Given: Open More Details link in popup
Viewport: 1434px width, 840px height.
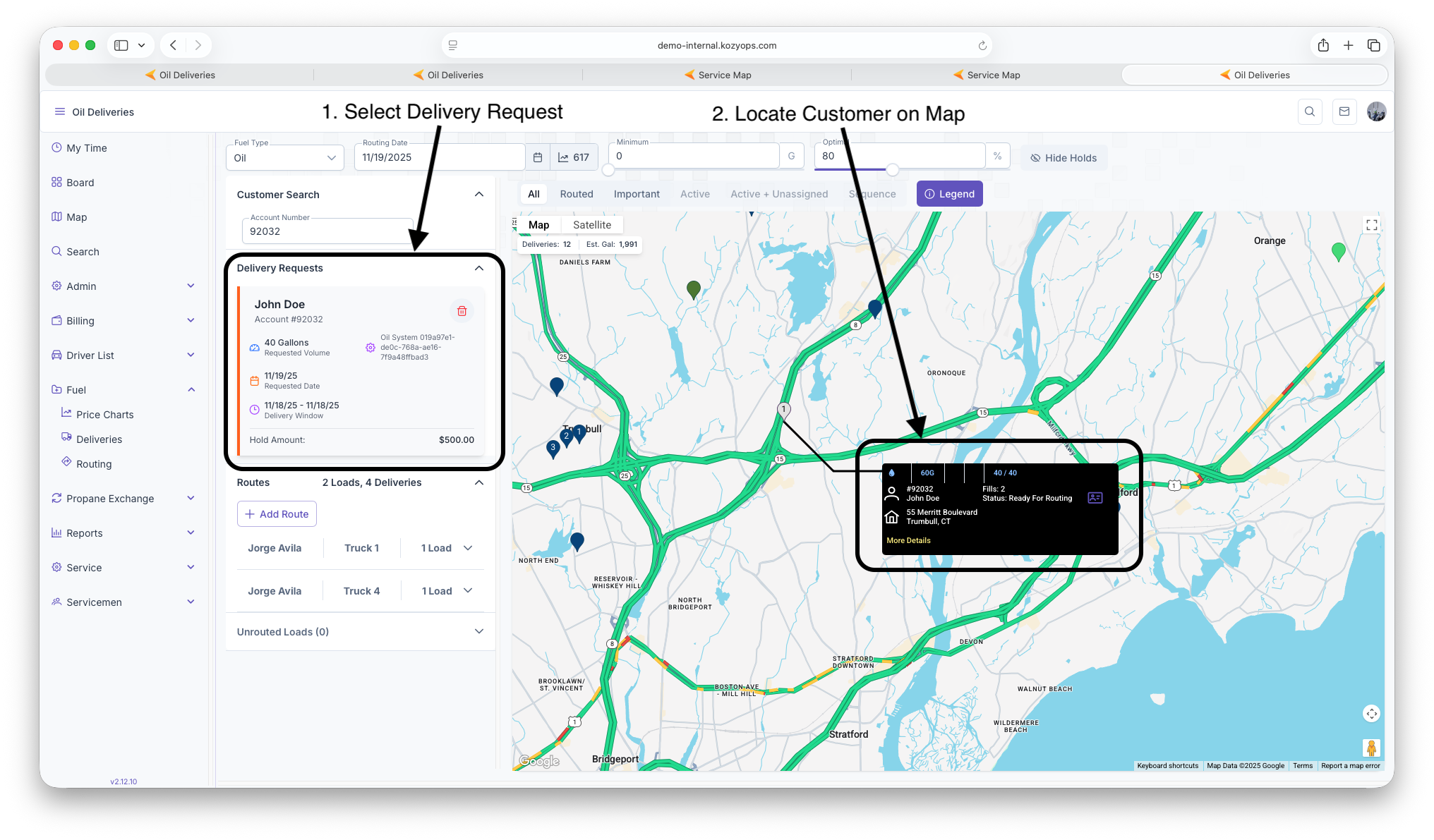Looking at the screenshot, I should 908,540.
